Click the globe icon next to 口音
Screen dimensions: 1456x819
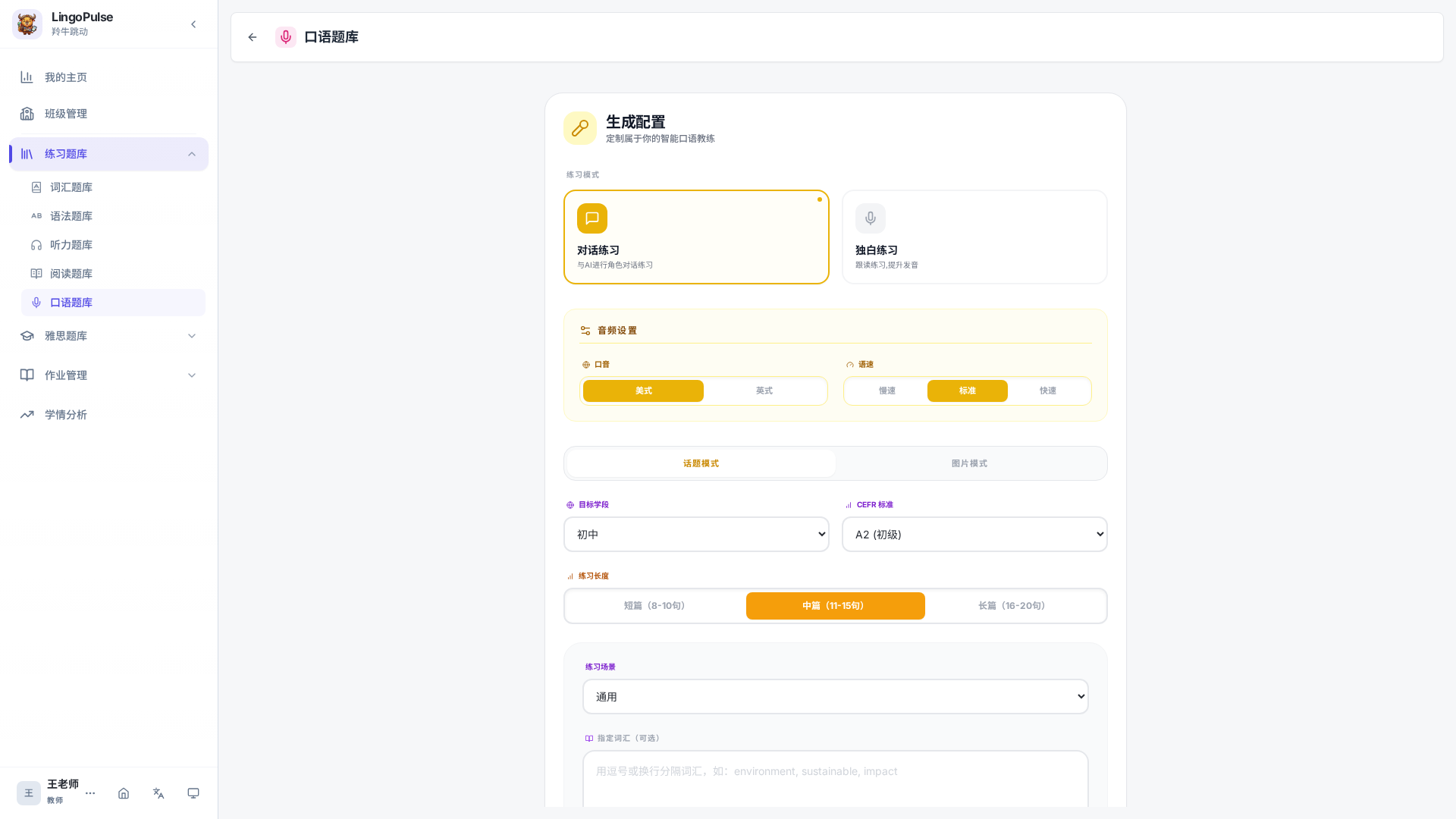point(586,365)
